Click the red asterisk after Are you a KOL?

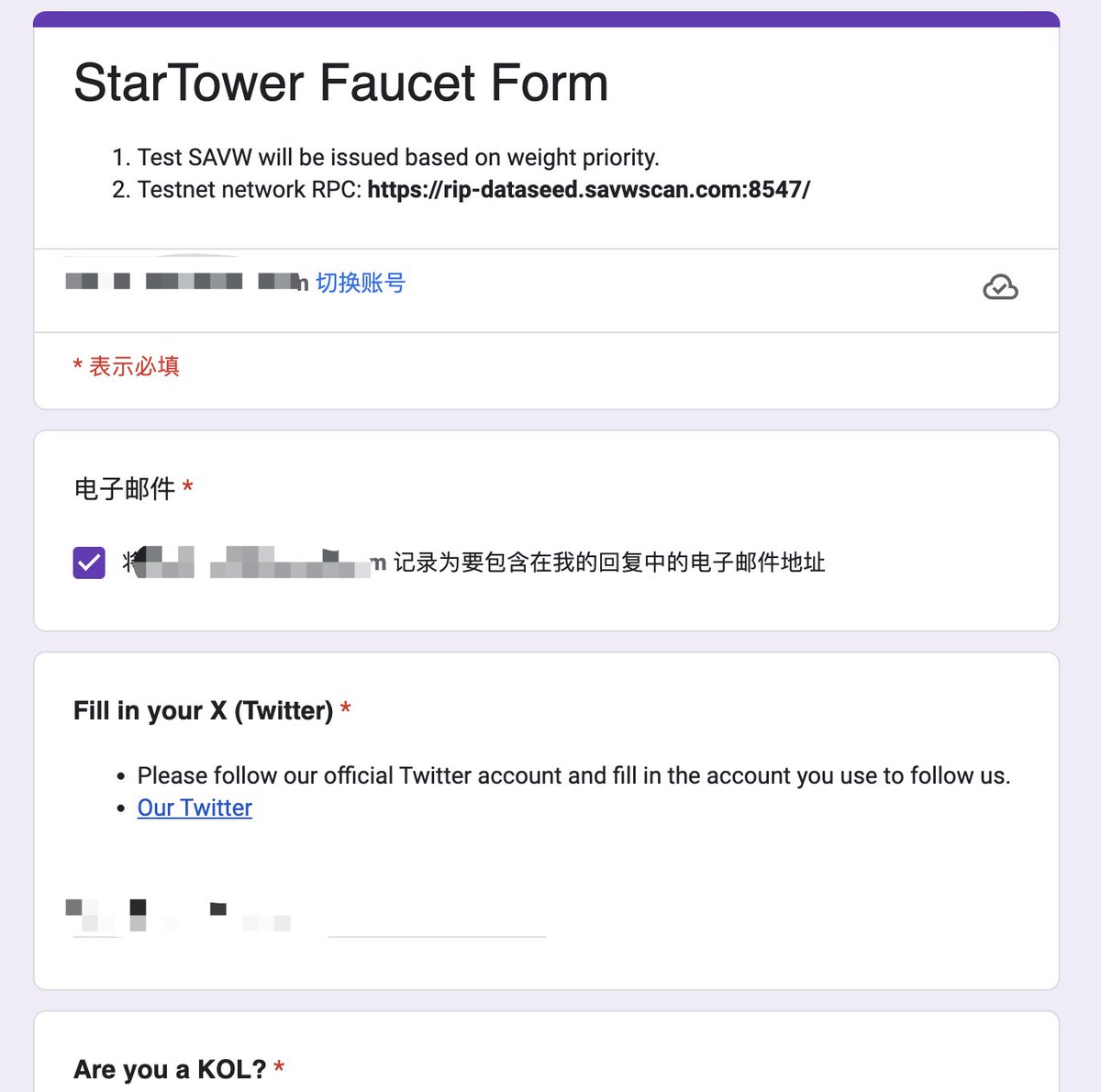(279, 1067)
